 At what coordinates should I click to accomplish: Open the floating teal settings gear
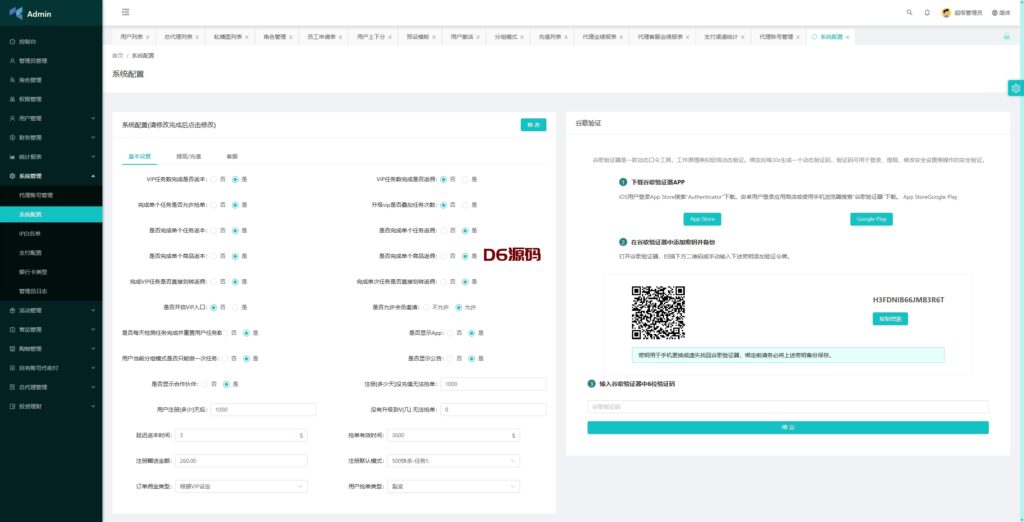click(1016, 88)
